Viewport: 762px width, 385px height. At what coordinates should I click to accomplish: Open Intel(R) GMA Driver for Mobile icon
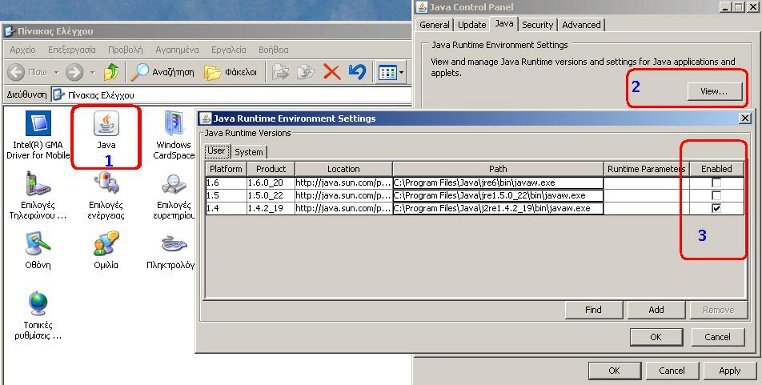pos(38,124)
